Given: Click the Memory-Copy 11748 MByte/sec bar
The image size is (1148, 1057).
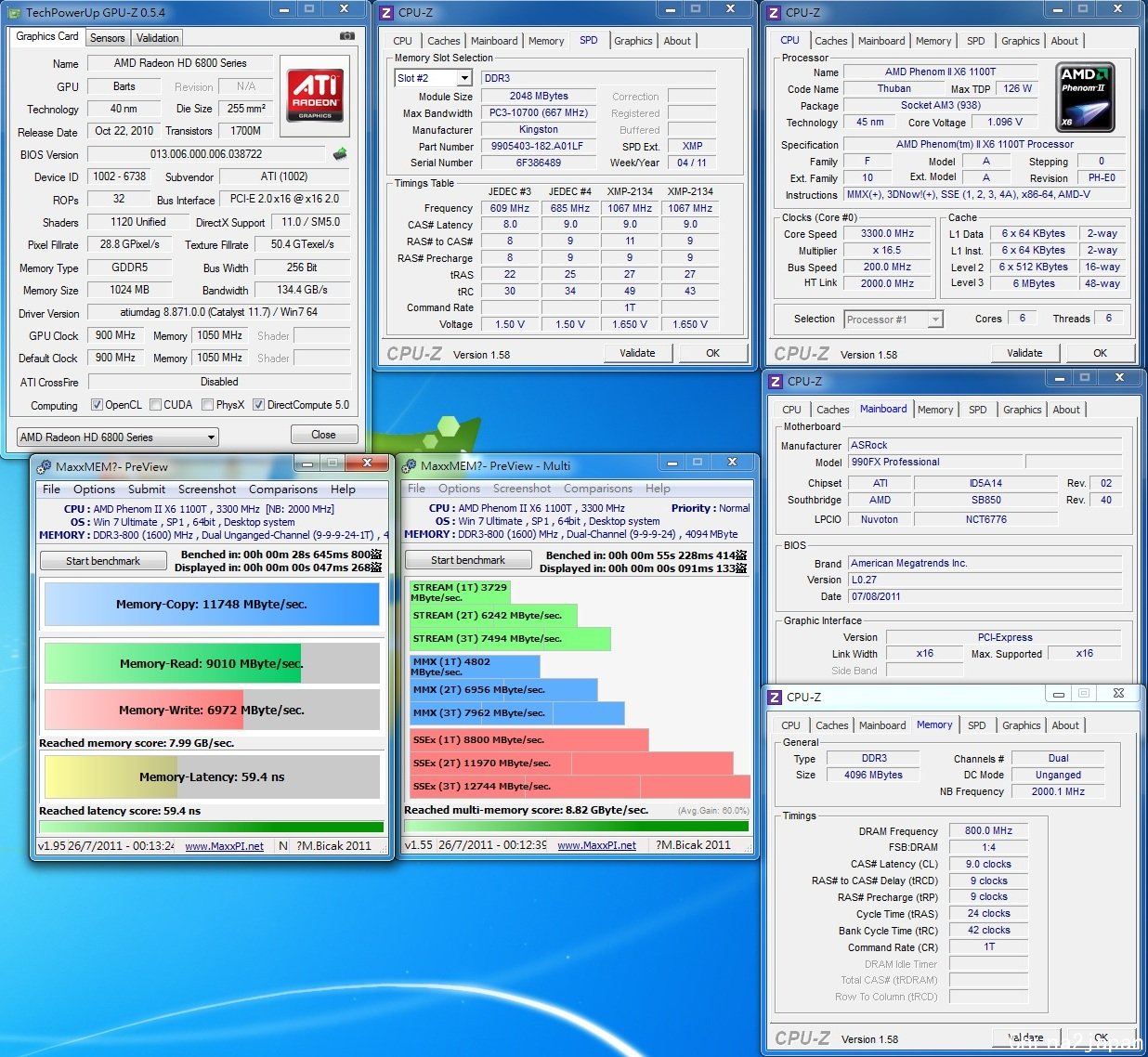Looking at the screenshot, I should click(212, 604).
